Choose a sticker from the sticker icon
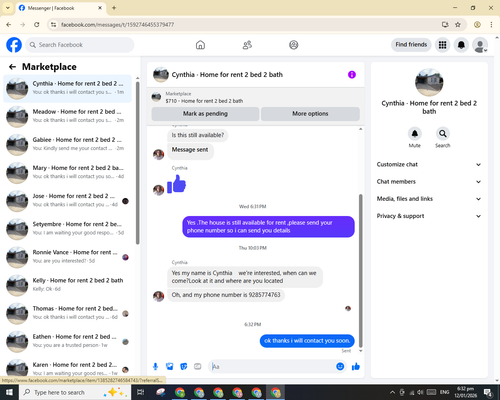 click(184, 367)
